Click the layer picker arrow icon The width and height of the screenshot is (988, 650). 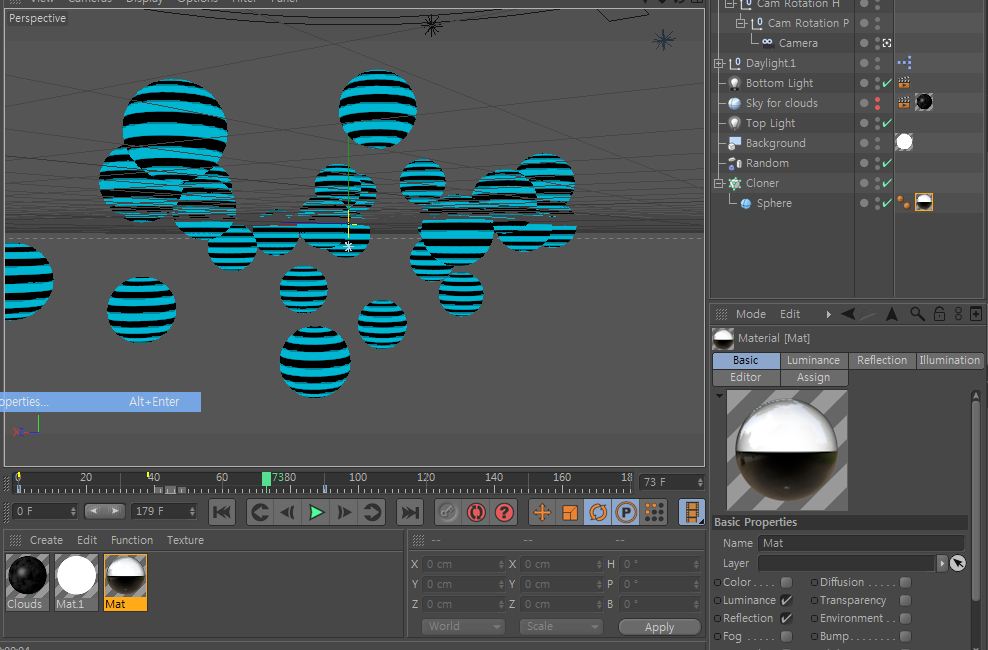tap(958, 563)
